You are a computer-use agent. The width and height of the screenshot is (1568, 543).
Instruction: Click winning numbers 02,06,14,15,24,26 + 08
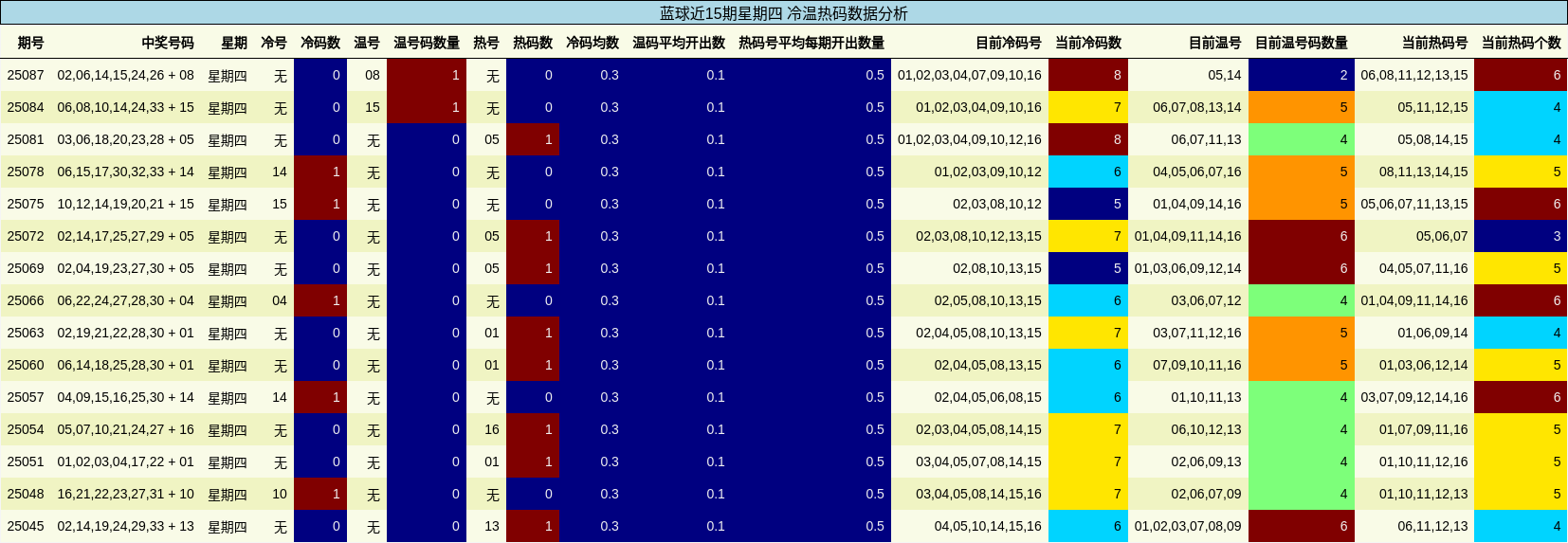(125, 75)
